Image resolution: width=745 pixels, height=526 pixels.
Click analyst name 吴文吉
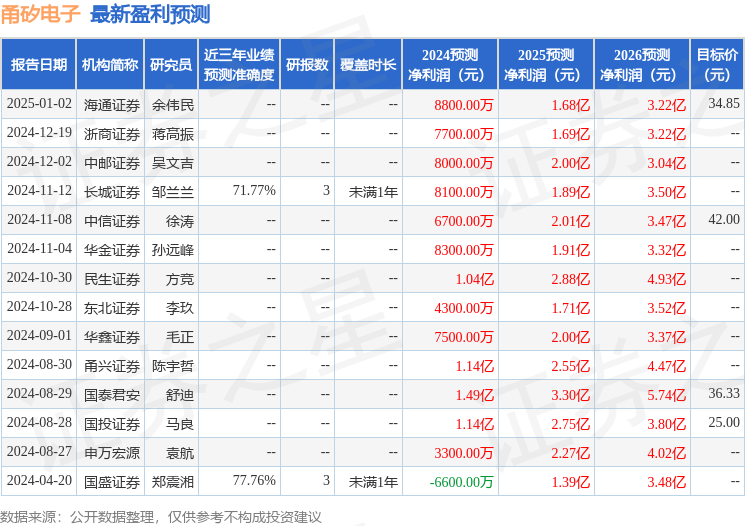pyautogui.click(x=173, y=163)
